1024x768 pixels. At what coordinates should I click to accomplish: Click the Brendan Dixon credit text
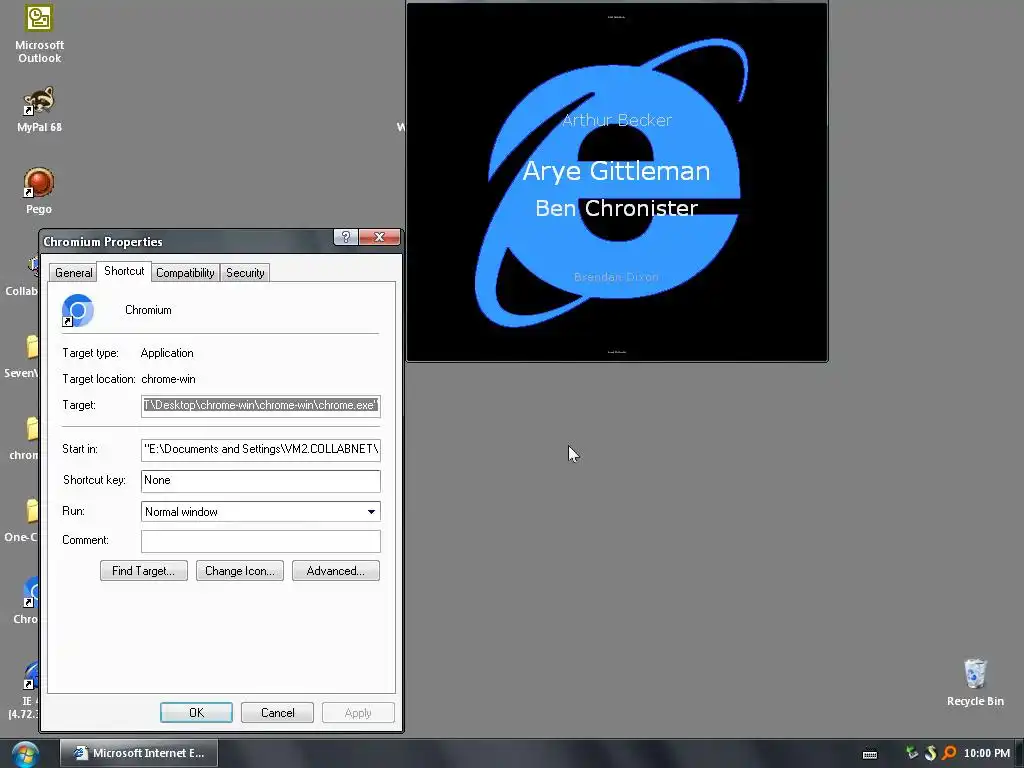[x=616, y=277]
